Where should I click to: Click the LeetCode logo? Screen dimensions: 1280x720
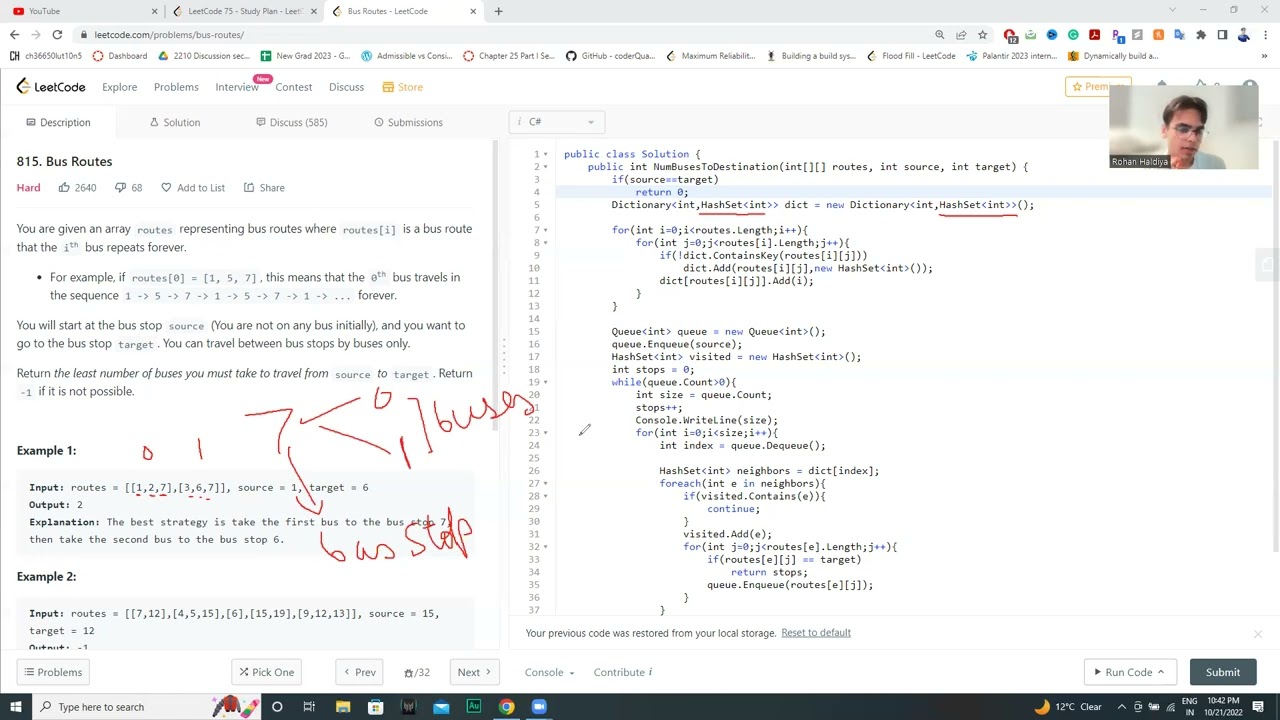click(51, 87)
